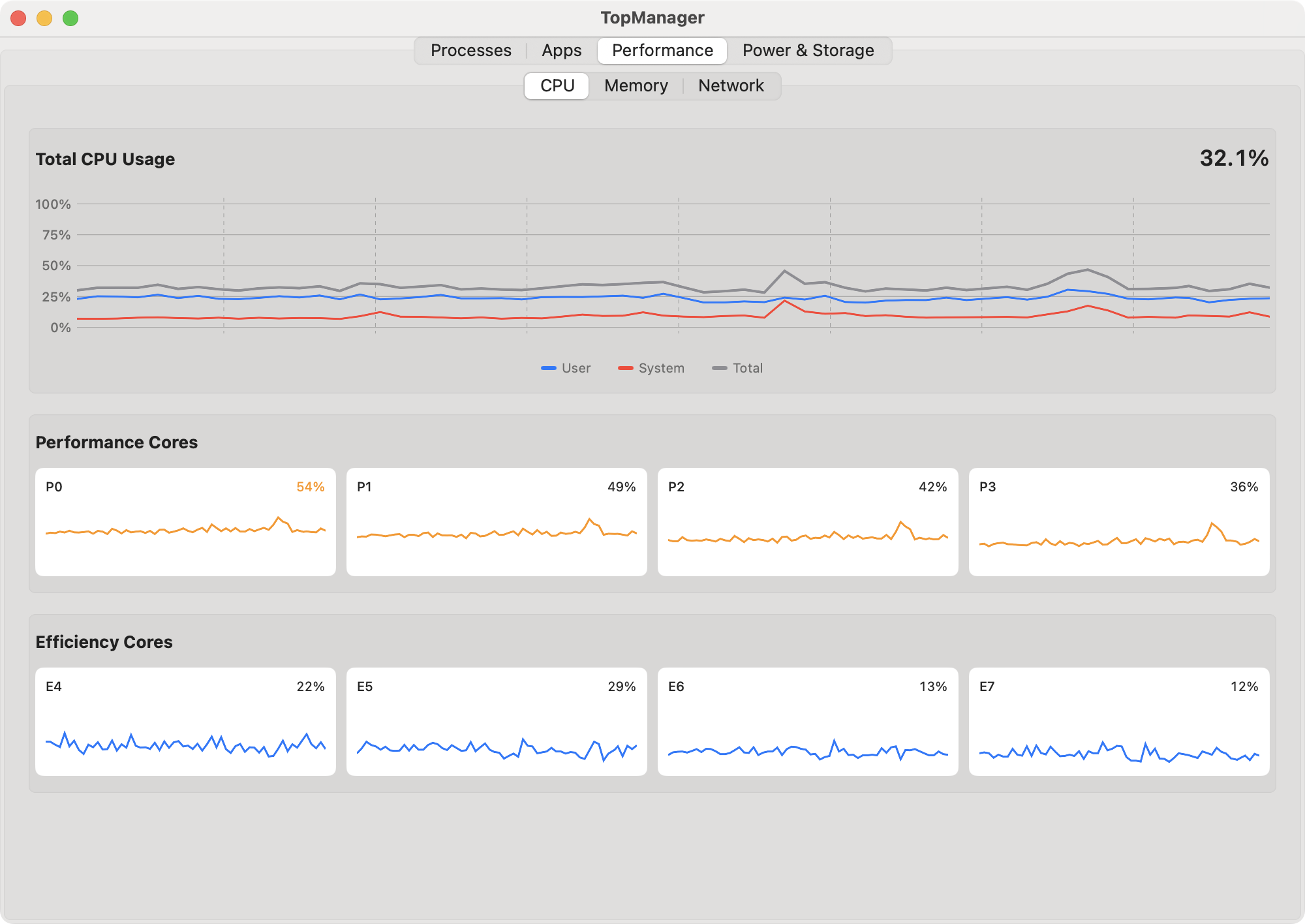Screen dimensions: 1305x924
Task: Select the E4 efficiency core card
Action: pos(185,721)
